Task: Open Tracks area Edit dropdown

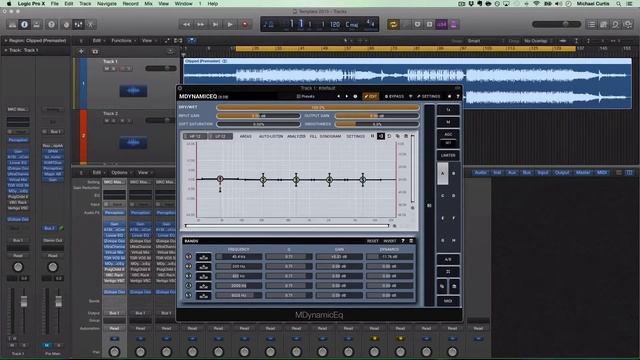Action: (x=98, y=41)
